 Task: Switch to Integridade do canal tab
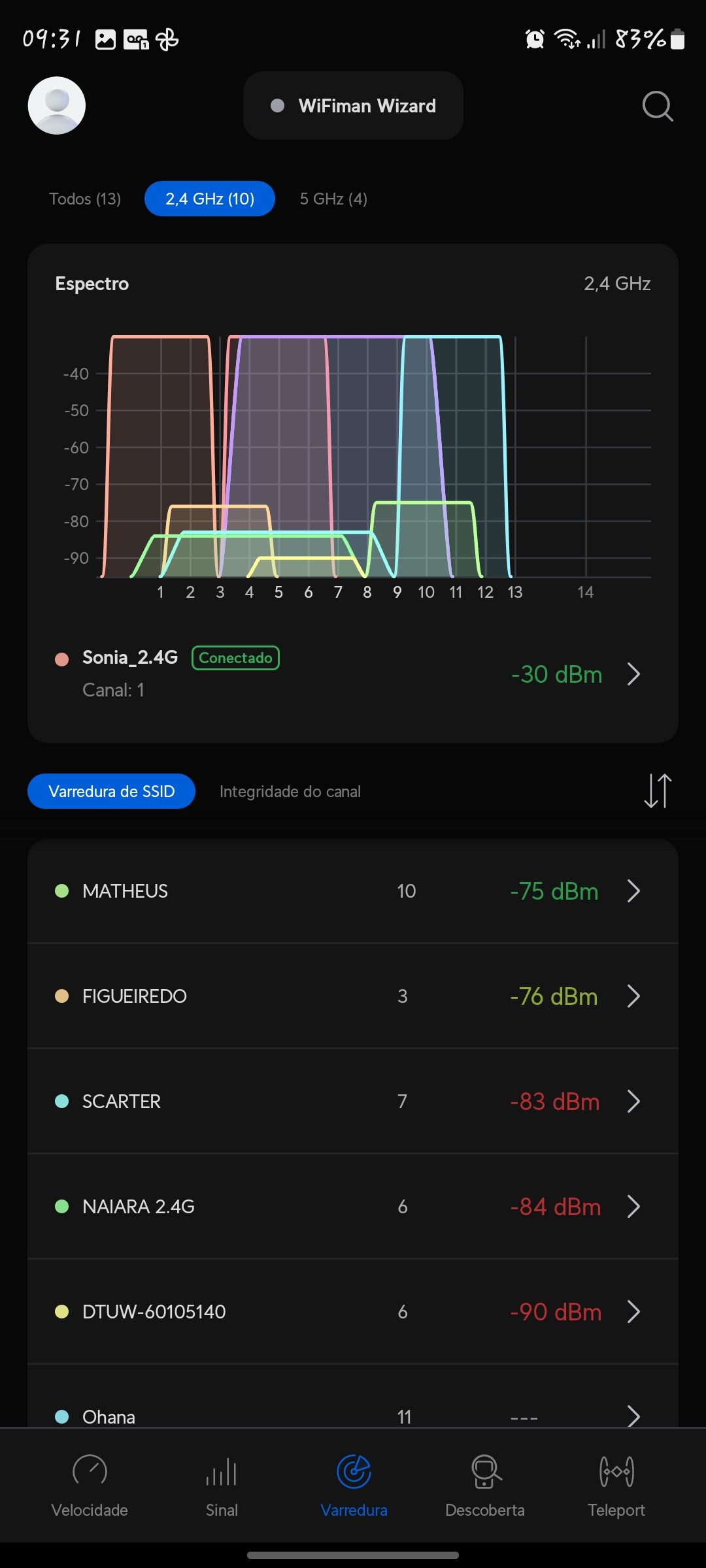click(x=290, y=791)
